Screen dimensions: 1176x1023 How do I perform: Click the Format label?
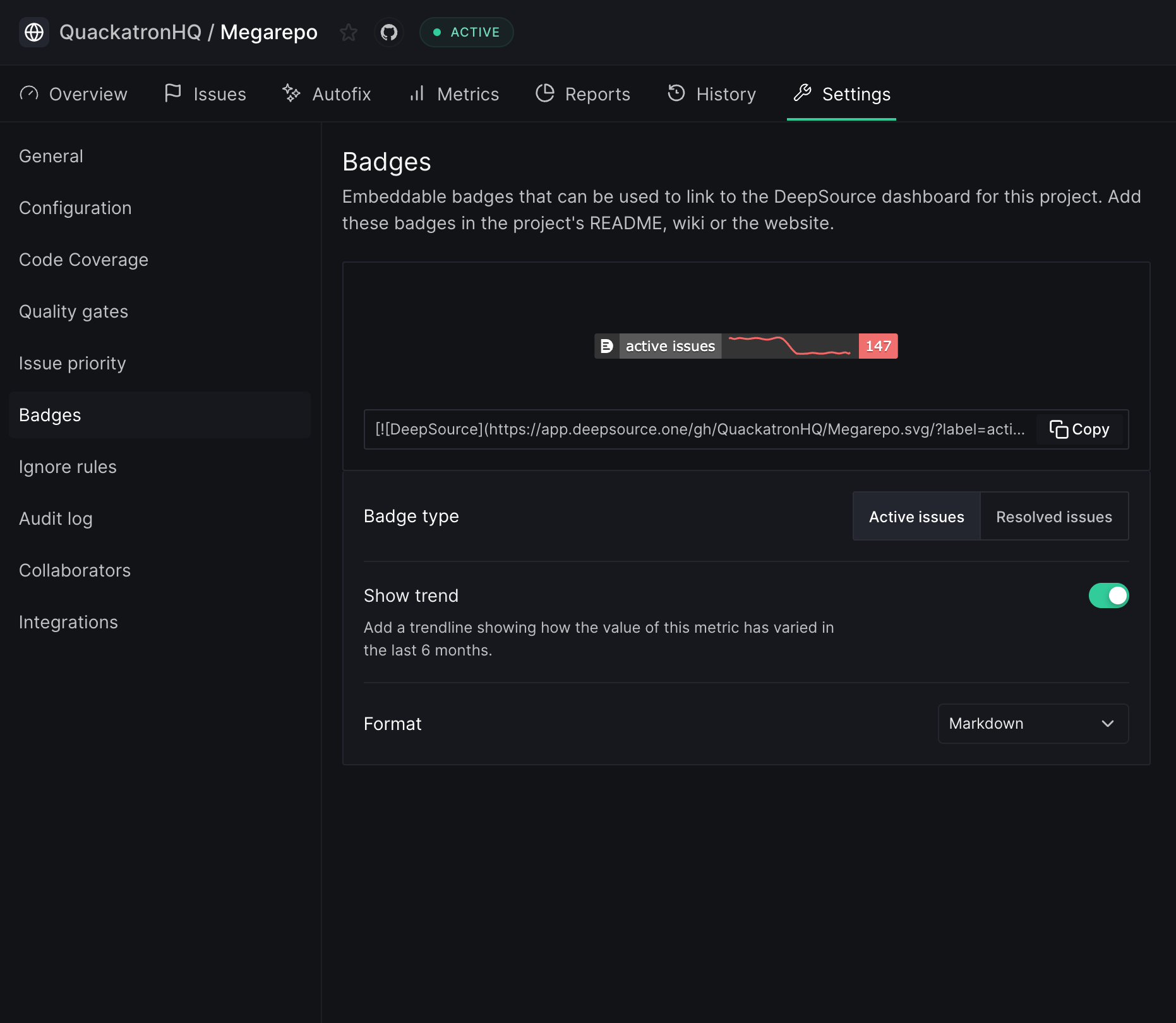393,724
